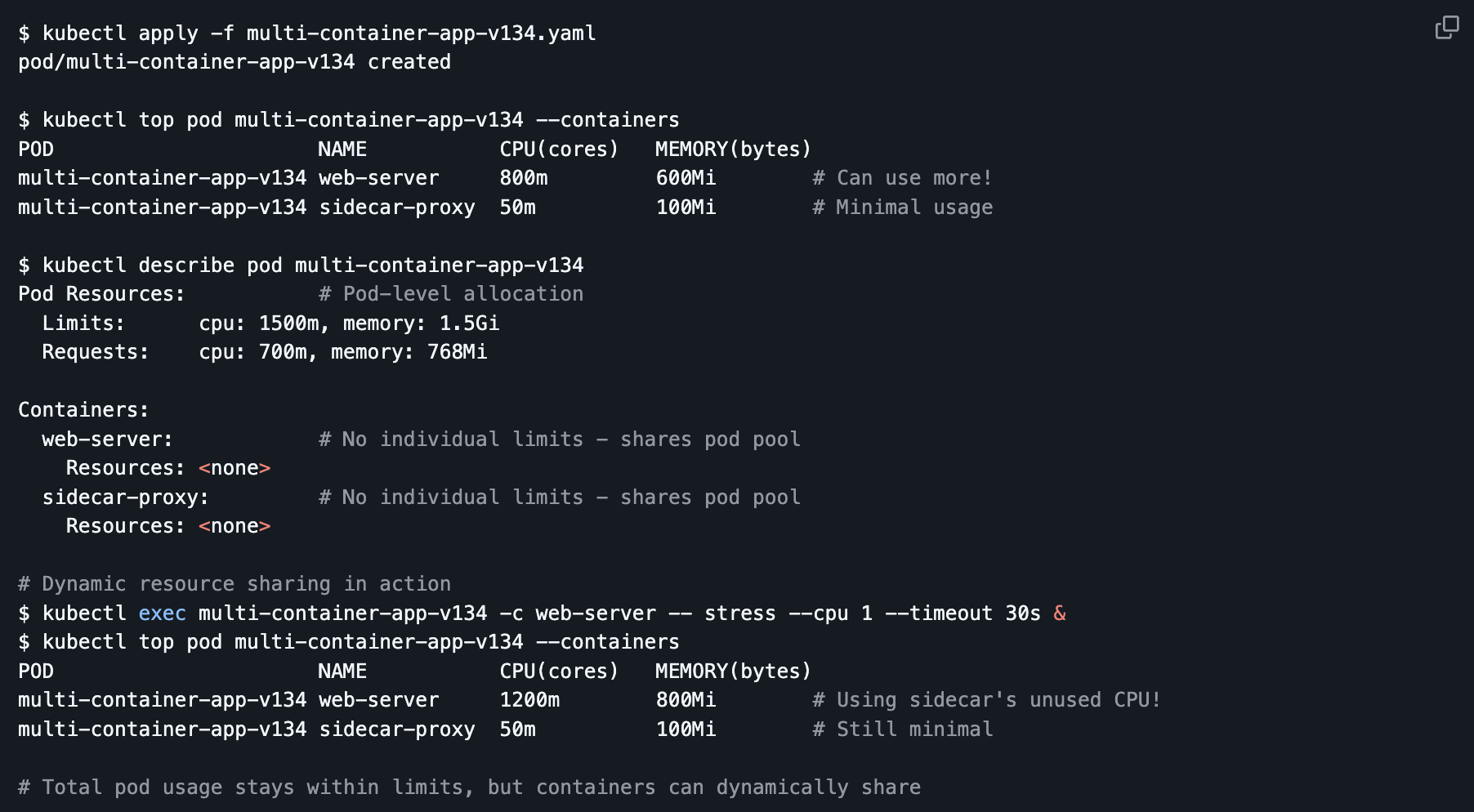
Task: Click the 'Containers:' heading
Action: click(83, 410)
